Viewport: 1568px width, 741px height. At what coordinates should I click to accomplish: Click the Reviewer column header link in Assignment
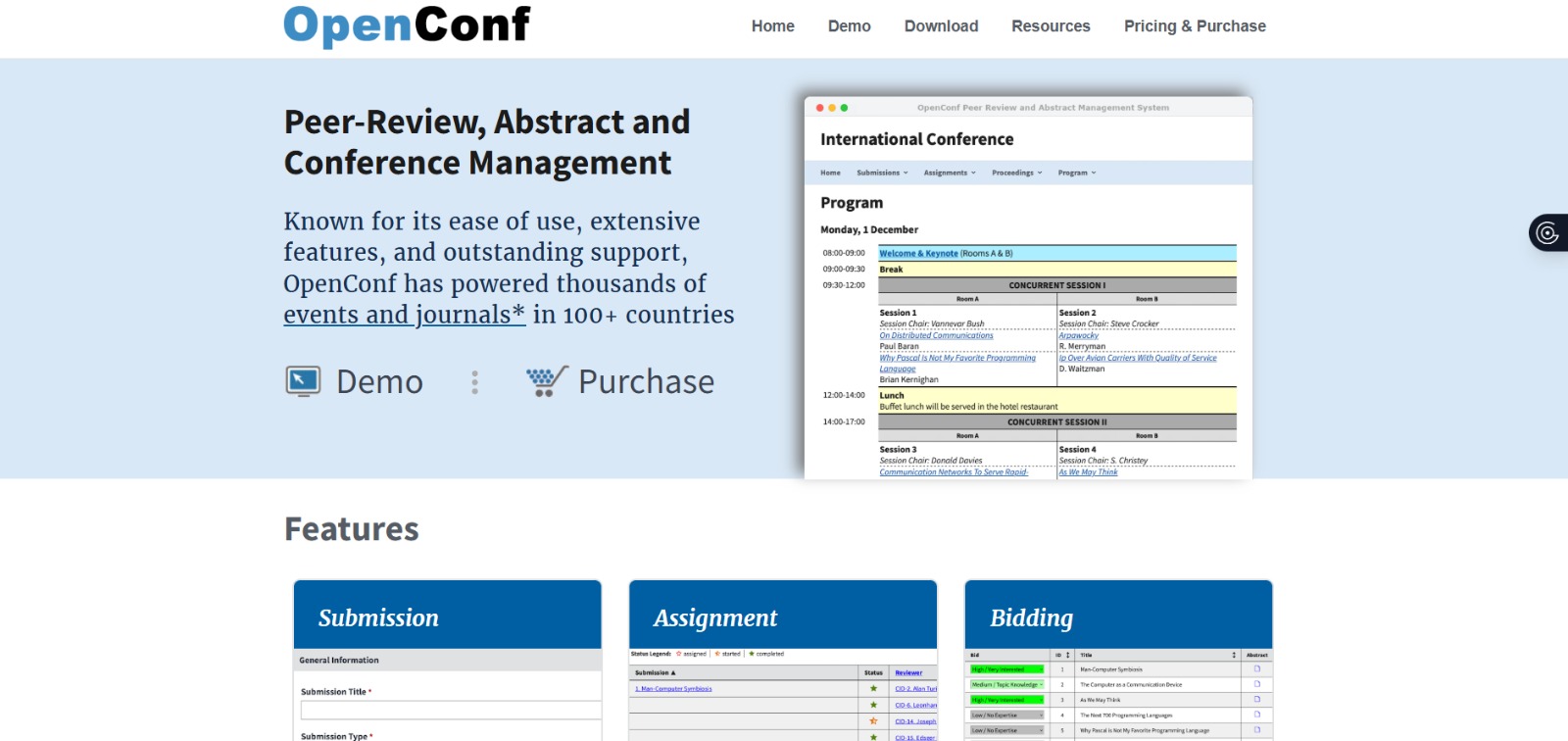click(x=908, y=672)
